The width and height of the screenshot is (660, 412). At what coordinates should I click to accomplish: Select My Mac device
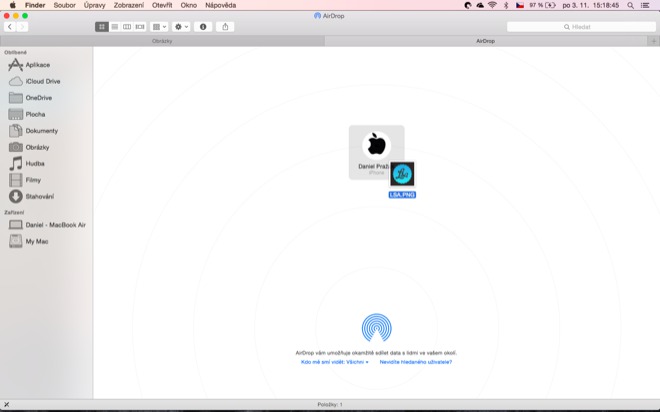[x=29, y=241]
